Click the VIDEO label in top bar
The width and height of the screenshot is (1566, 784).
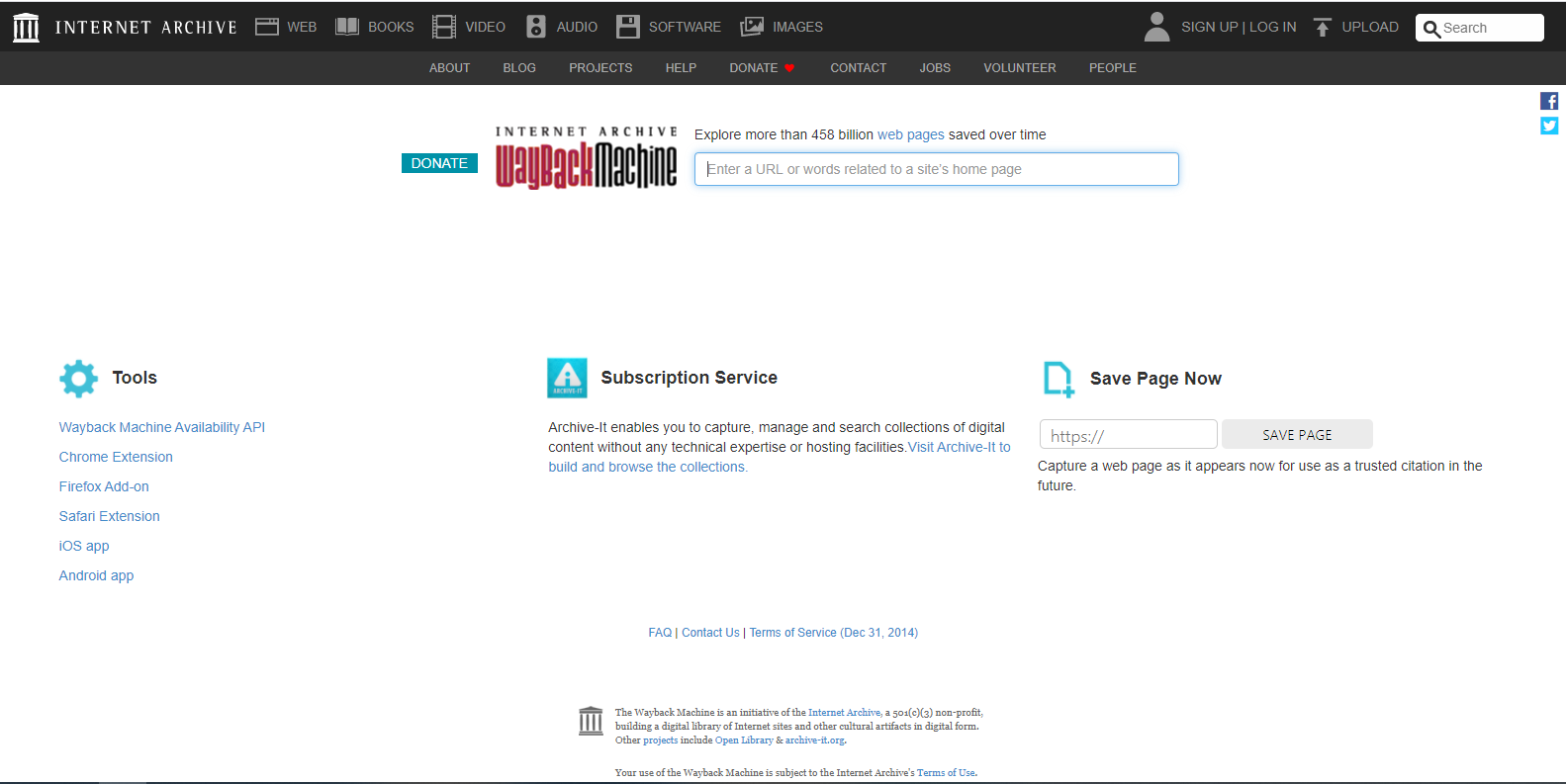(485, 27)
